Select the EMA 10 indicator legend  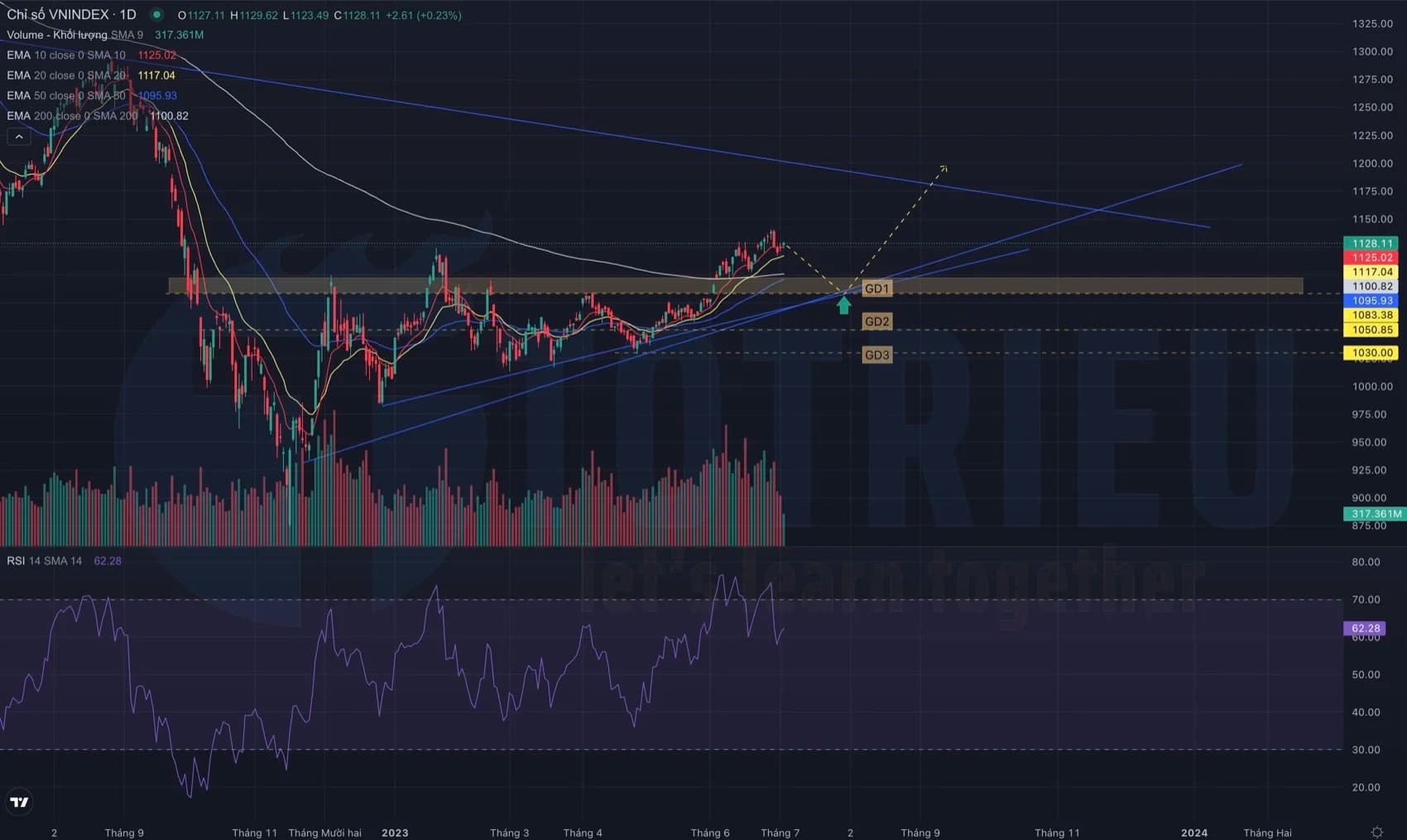(x=66, y=55)
